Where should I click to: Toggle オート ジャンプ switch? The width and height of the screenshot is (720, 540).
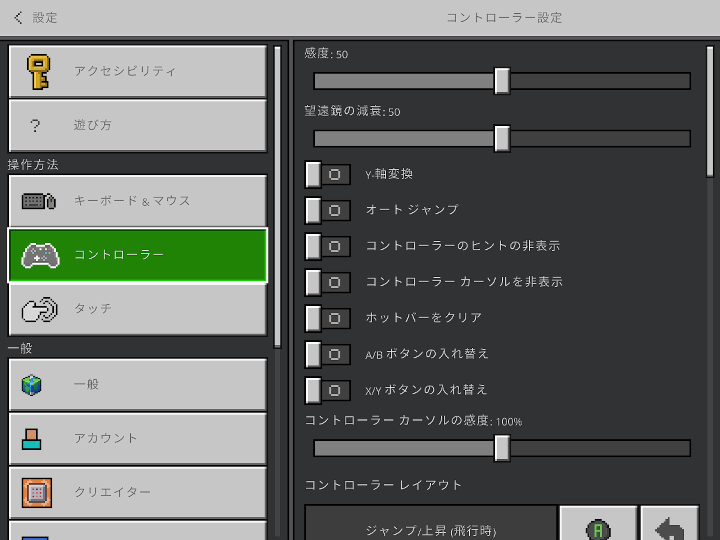(x=327, y=210)
